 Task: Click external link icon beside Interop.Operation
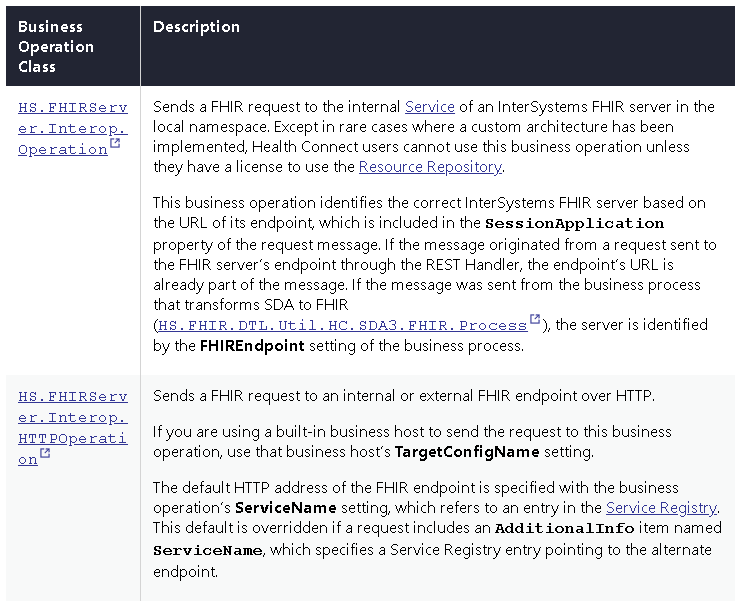pos(116,146)
